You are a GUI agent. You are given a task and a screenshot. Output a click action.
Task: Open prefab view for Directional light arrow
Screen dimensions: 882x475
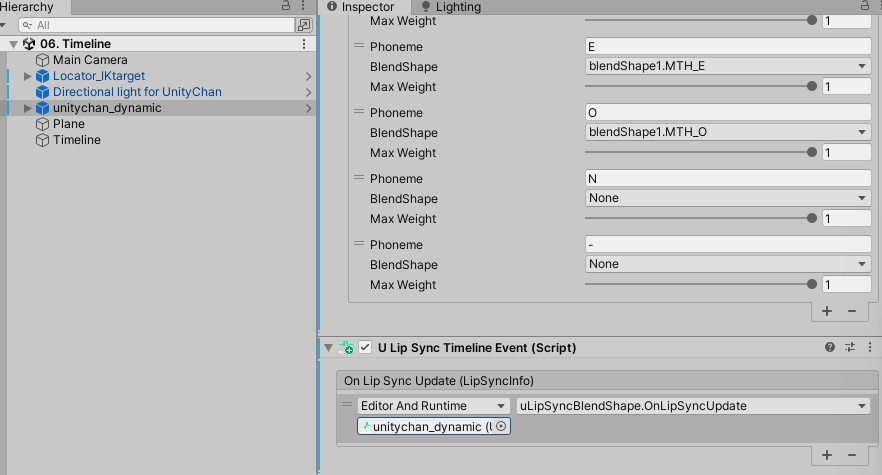coord(308,92)
